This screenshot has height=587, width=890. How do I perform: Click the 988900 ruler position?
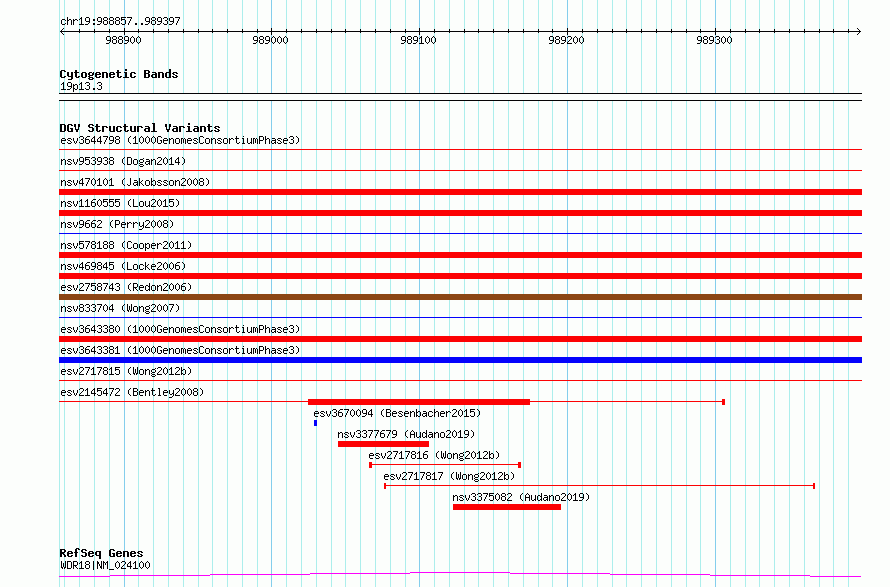[123, 40]
